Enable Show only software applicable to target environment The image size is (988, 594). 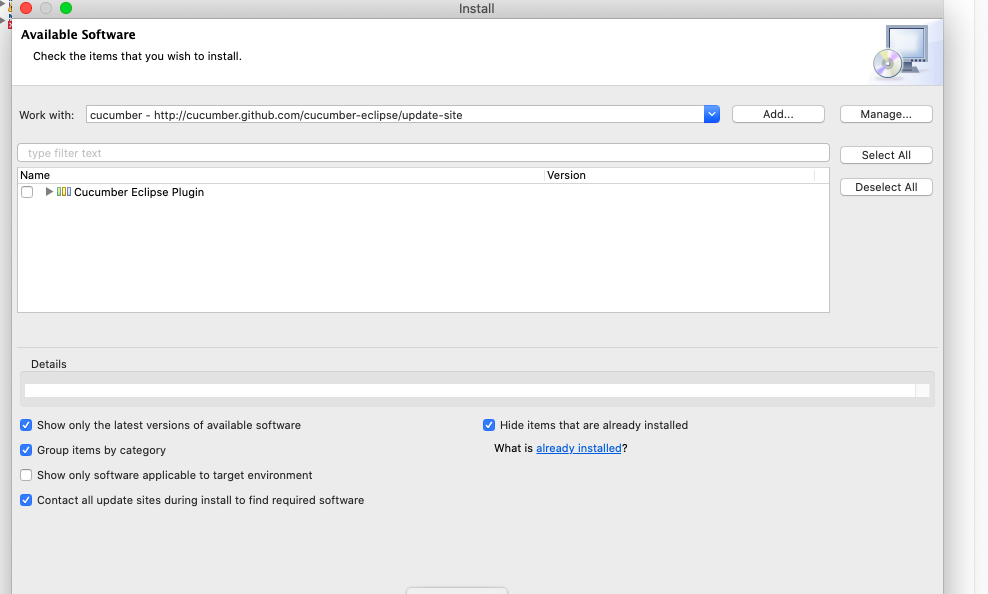pos(26,475)
